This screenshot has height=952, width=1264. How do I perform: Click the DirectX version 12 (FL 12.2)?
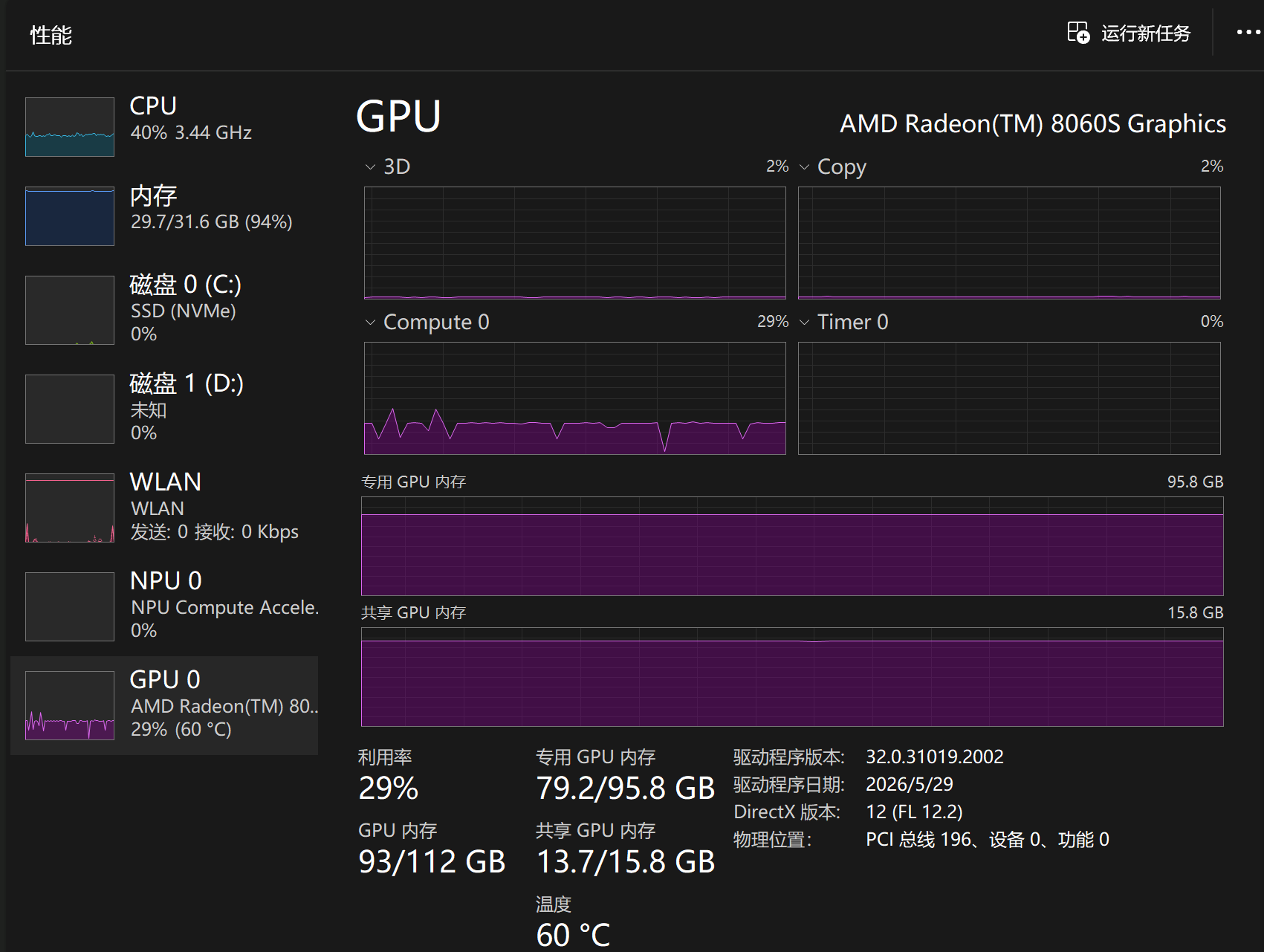coord(914,812)
